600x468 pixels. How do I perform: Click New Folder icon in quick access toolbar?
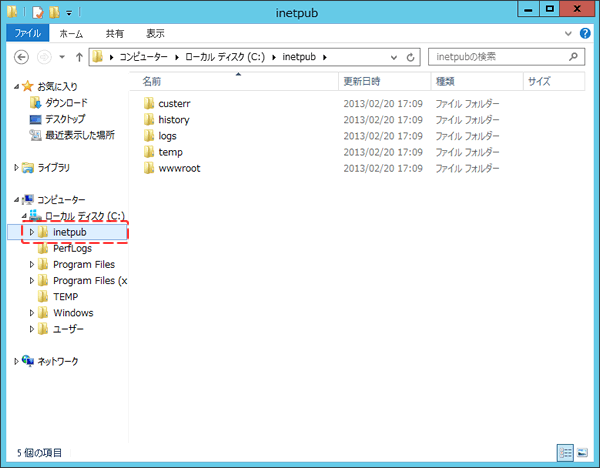pos(54,13)
